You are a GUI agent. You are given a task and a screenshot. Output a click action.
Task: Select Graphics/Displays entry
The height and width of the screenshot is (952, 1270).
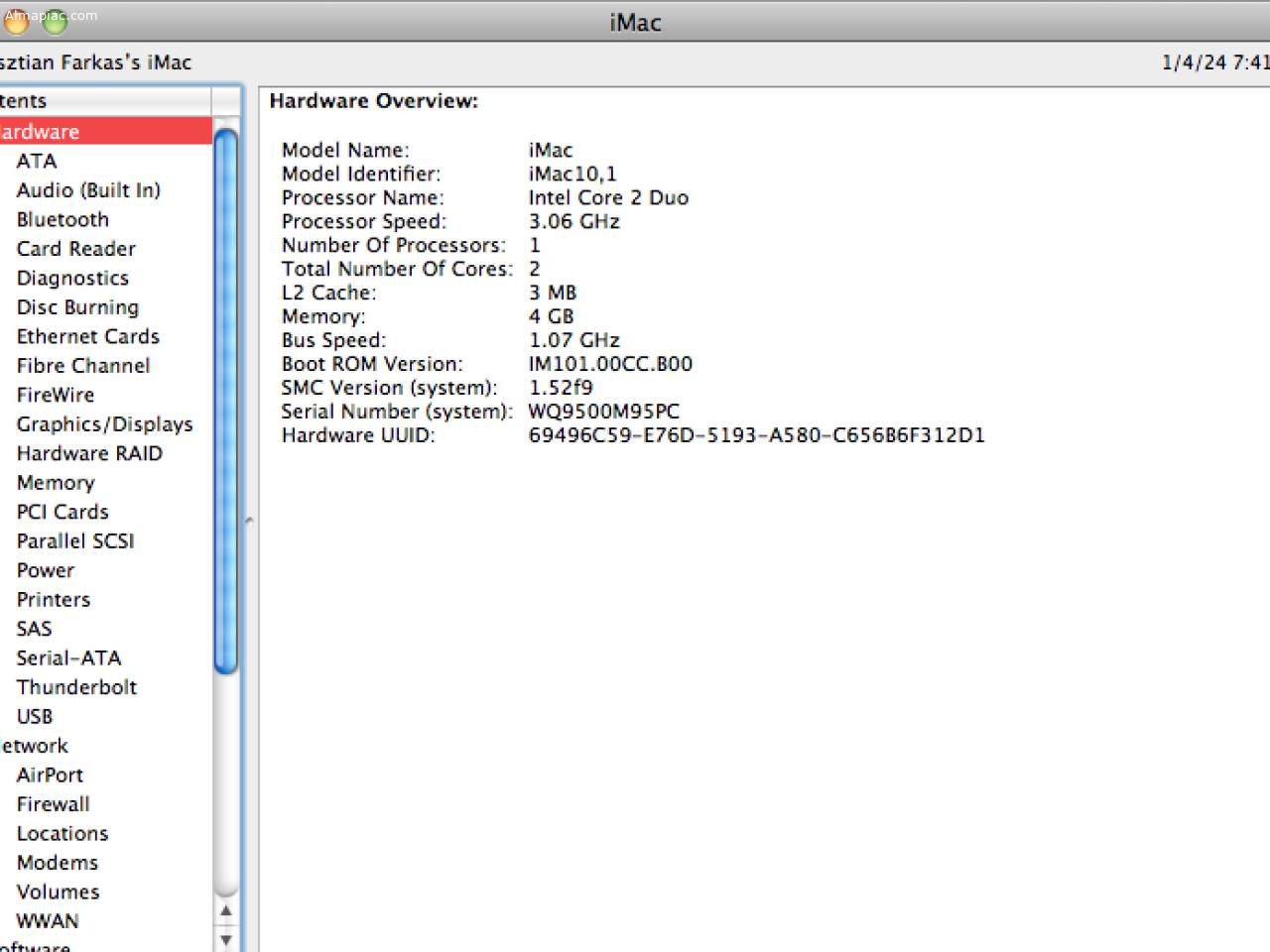click(105, 424)
